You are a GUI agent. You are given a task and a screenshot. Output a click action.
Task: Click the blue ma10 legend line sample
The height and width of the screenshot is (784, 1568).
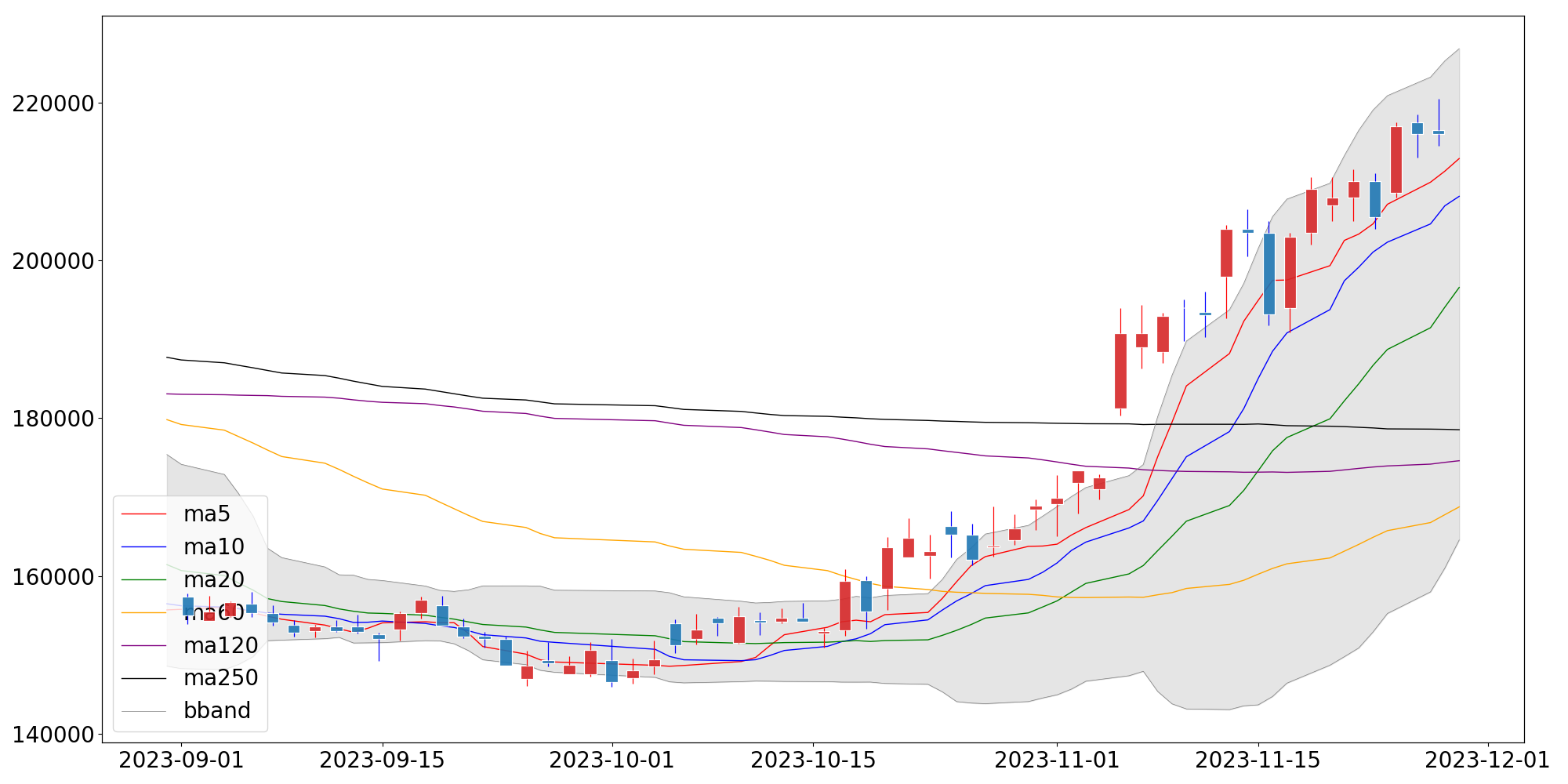point(144,547)
